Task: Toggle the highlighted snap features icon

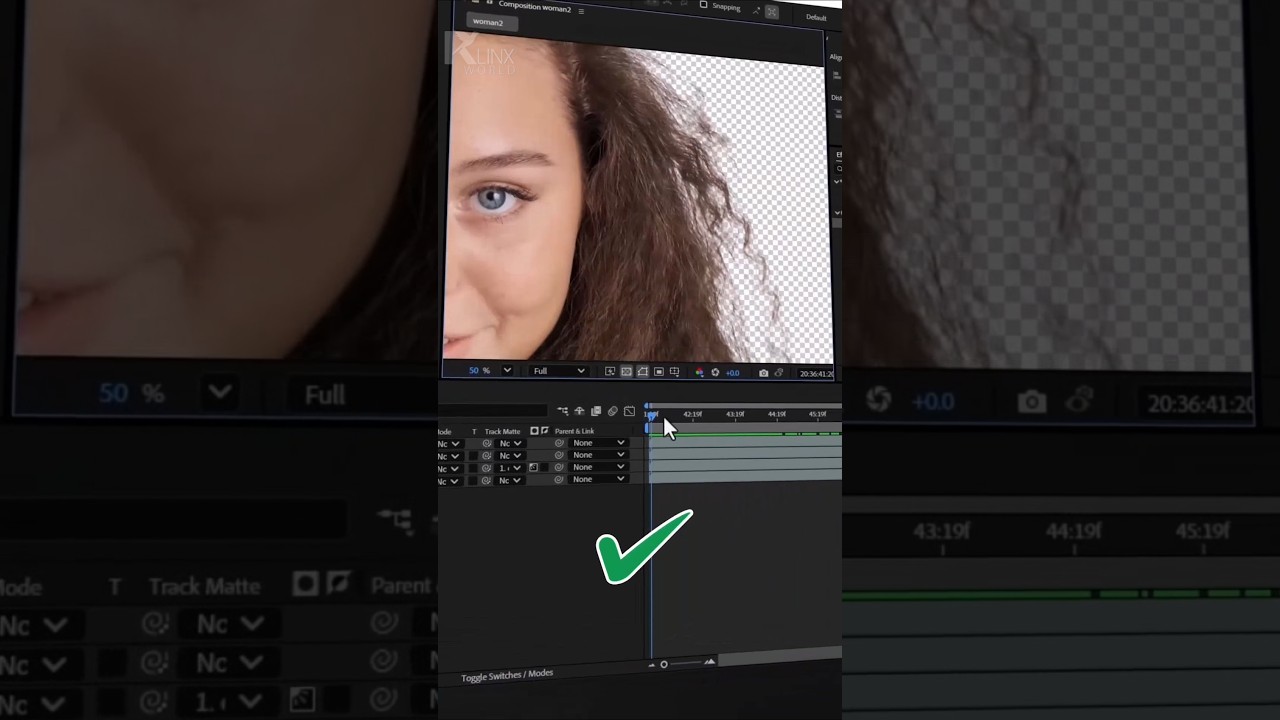Action: 772,12
